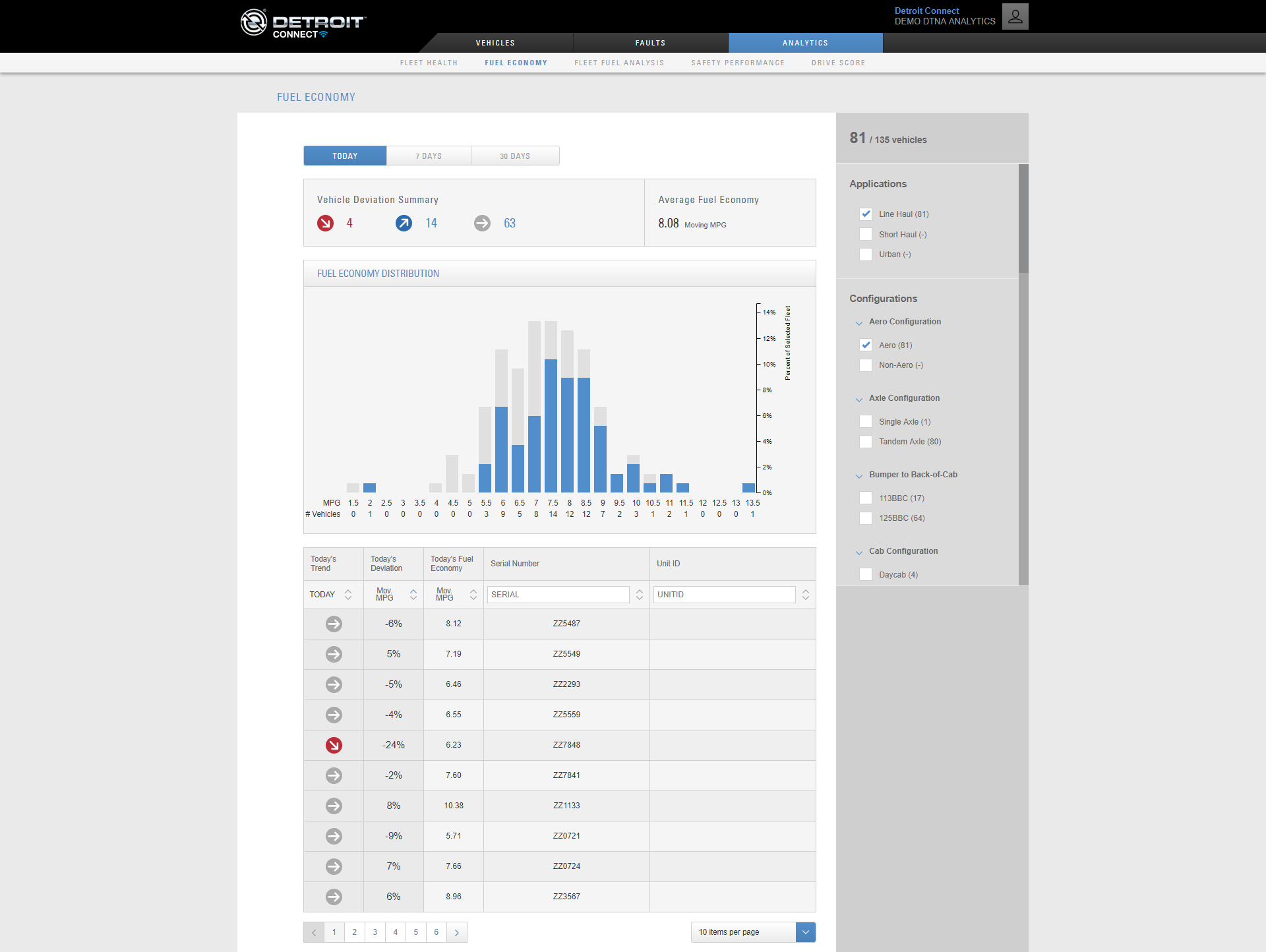Collapse the Bumper to Back-of-Cab section
The width and height of the screenshot is (1266, 952).
click(x=859, y=475)
